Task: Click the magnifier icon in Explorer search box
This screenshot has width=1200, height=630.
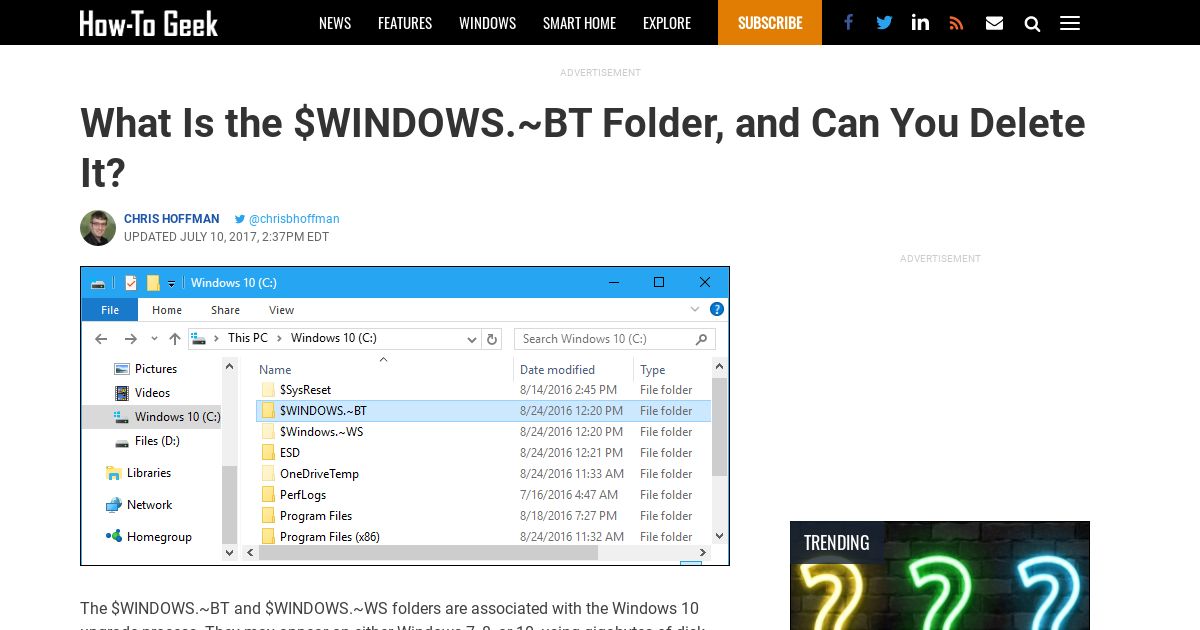Action: coord(702,339)
